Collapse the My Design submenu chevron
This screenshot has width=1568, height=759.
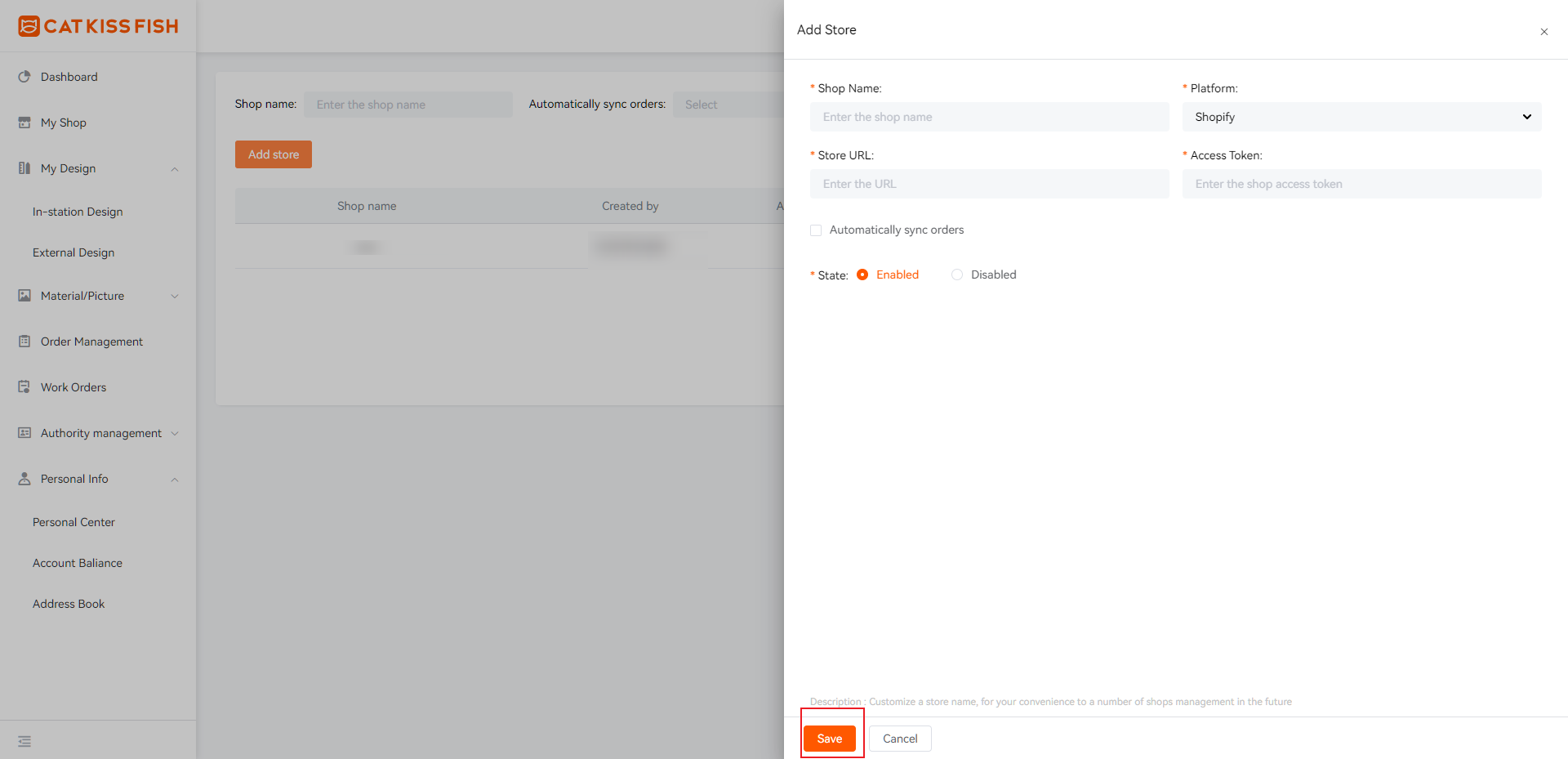175,169
